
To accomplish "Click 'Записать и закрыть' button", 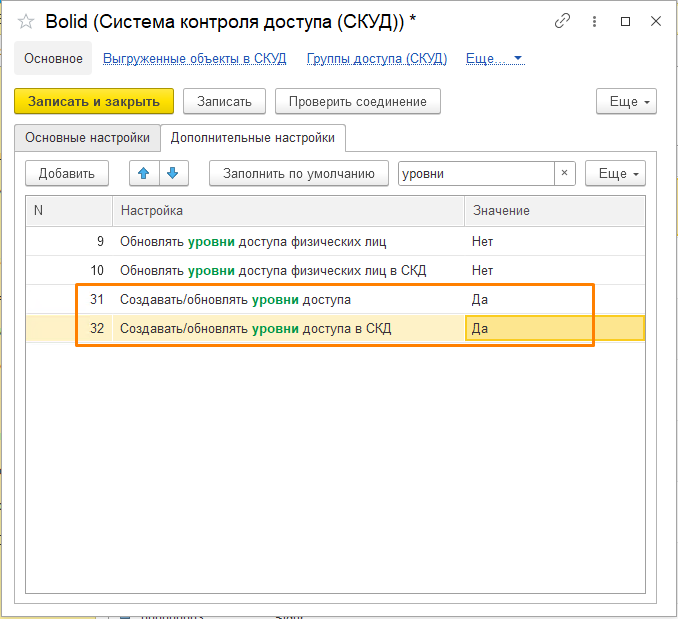I will 94,101.
